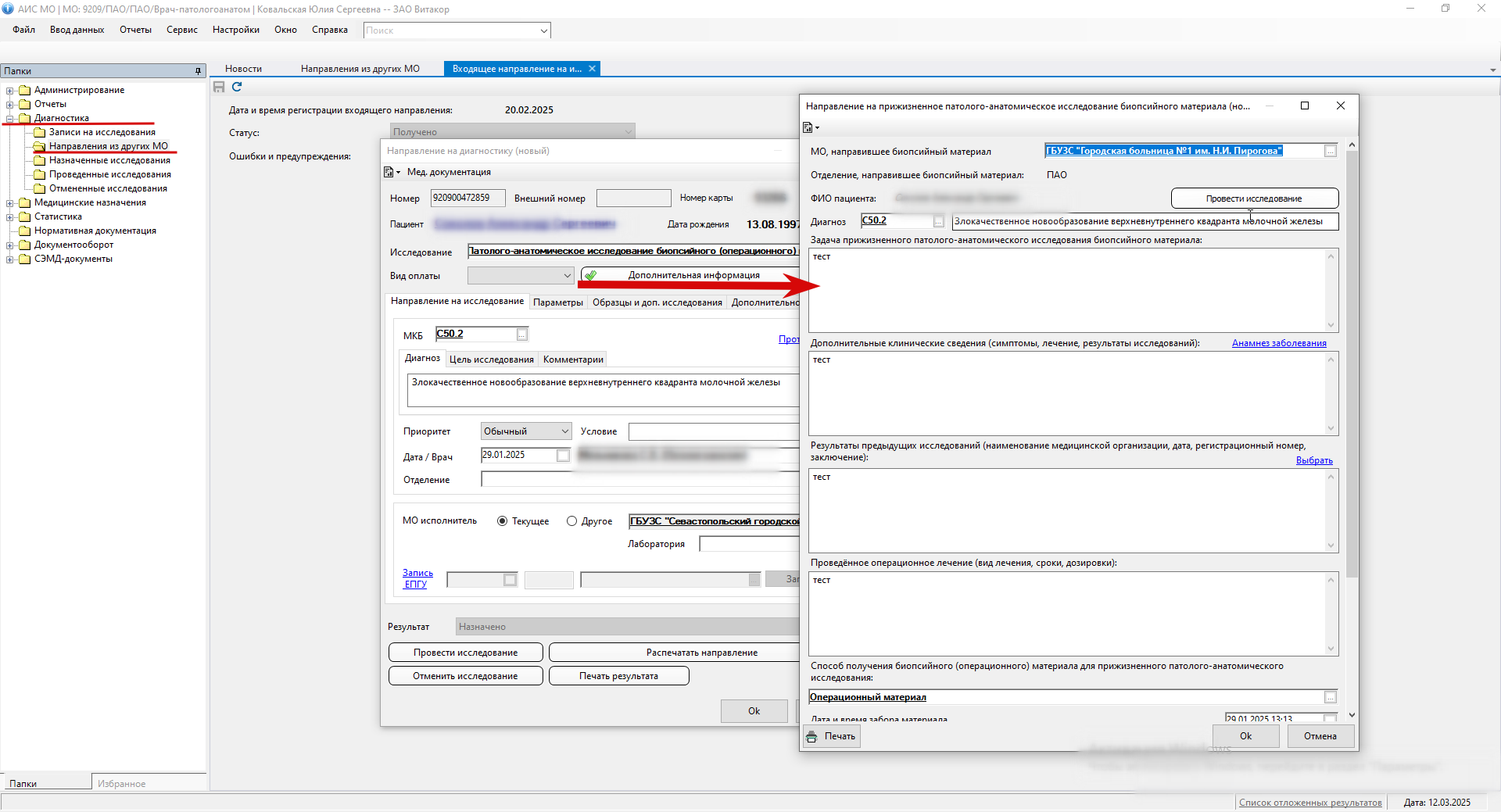Collapse the Диагностика tree node

pyautogui.click(x=10, y=119)
